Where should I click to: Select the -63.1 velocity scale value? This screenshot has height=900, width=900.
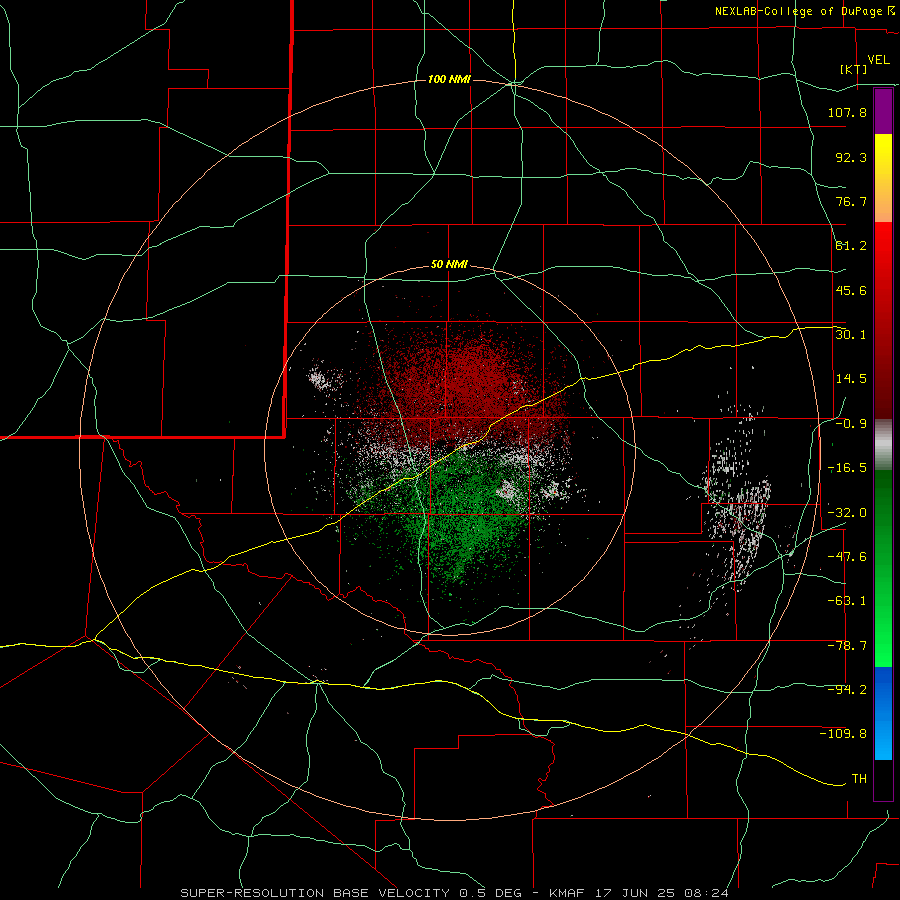tap(847, 601)
